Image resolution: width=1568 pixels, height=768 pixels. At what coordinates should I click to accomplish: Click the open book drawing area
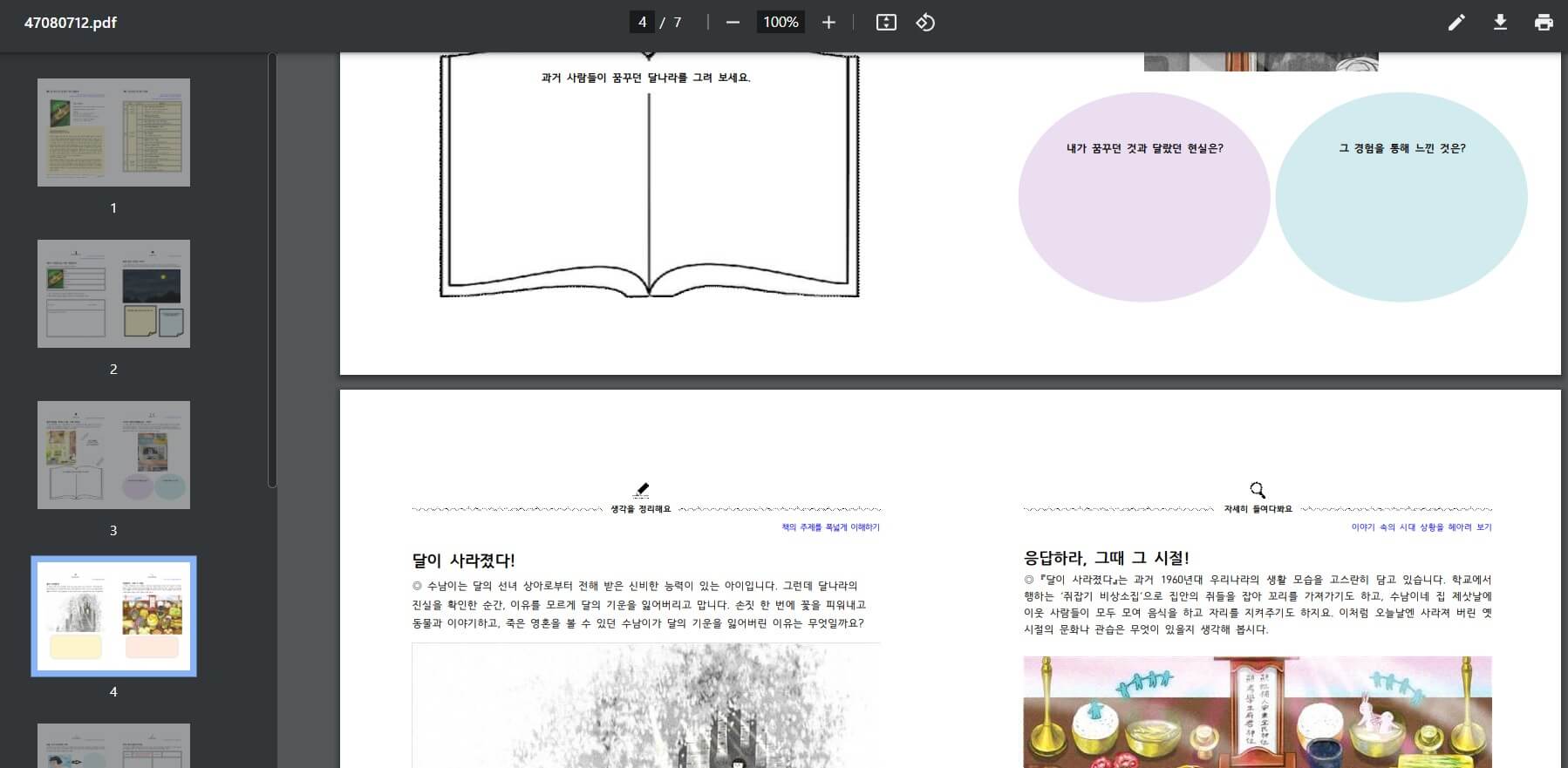coord(649,174)
